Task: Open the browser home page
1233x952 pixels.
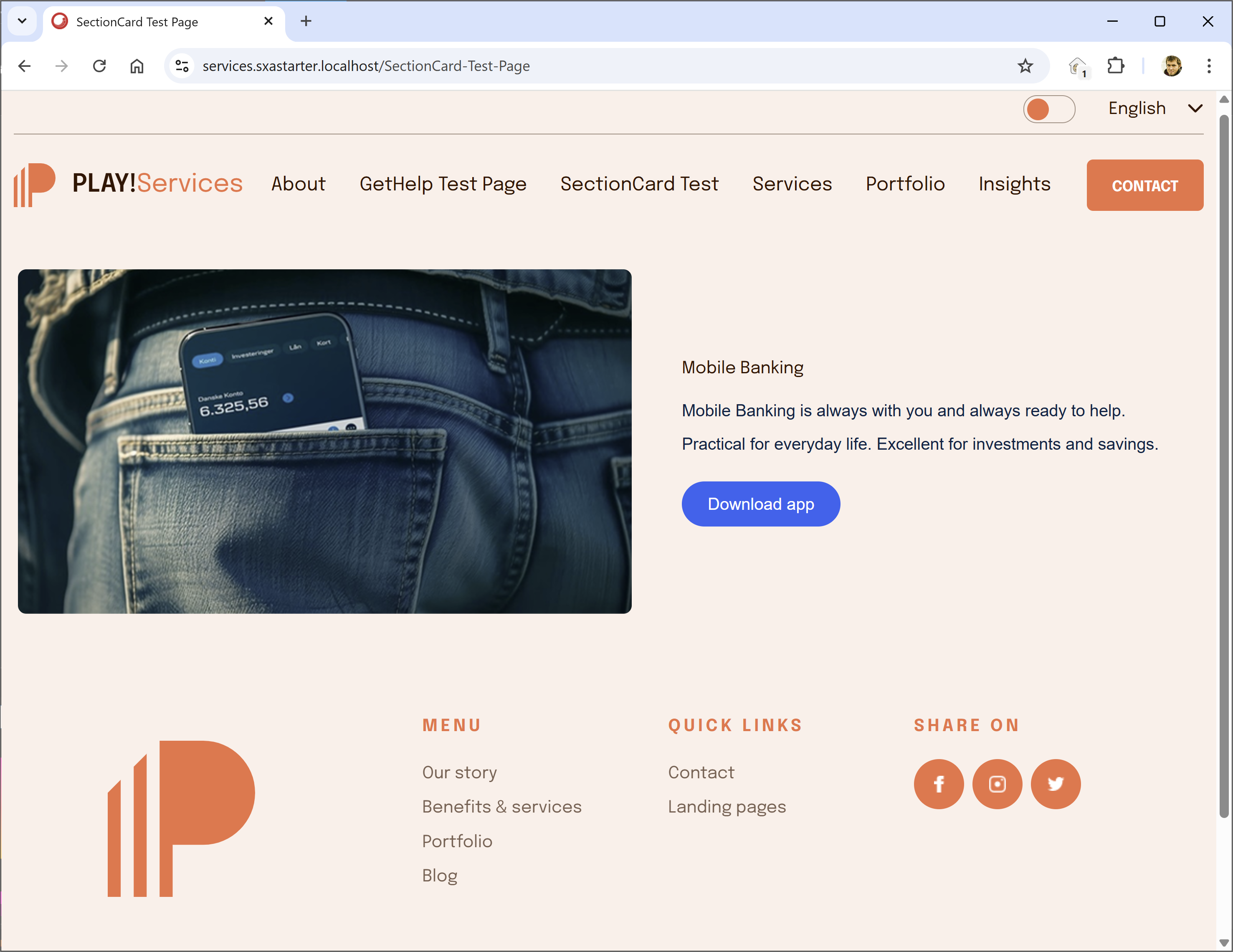Action: point(137,66)
